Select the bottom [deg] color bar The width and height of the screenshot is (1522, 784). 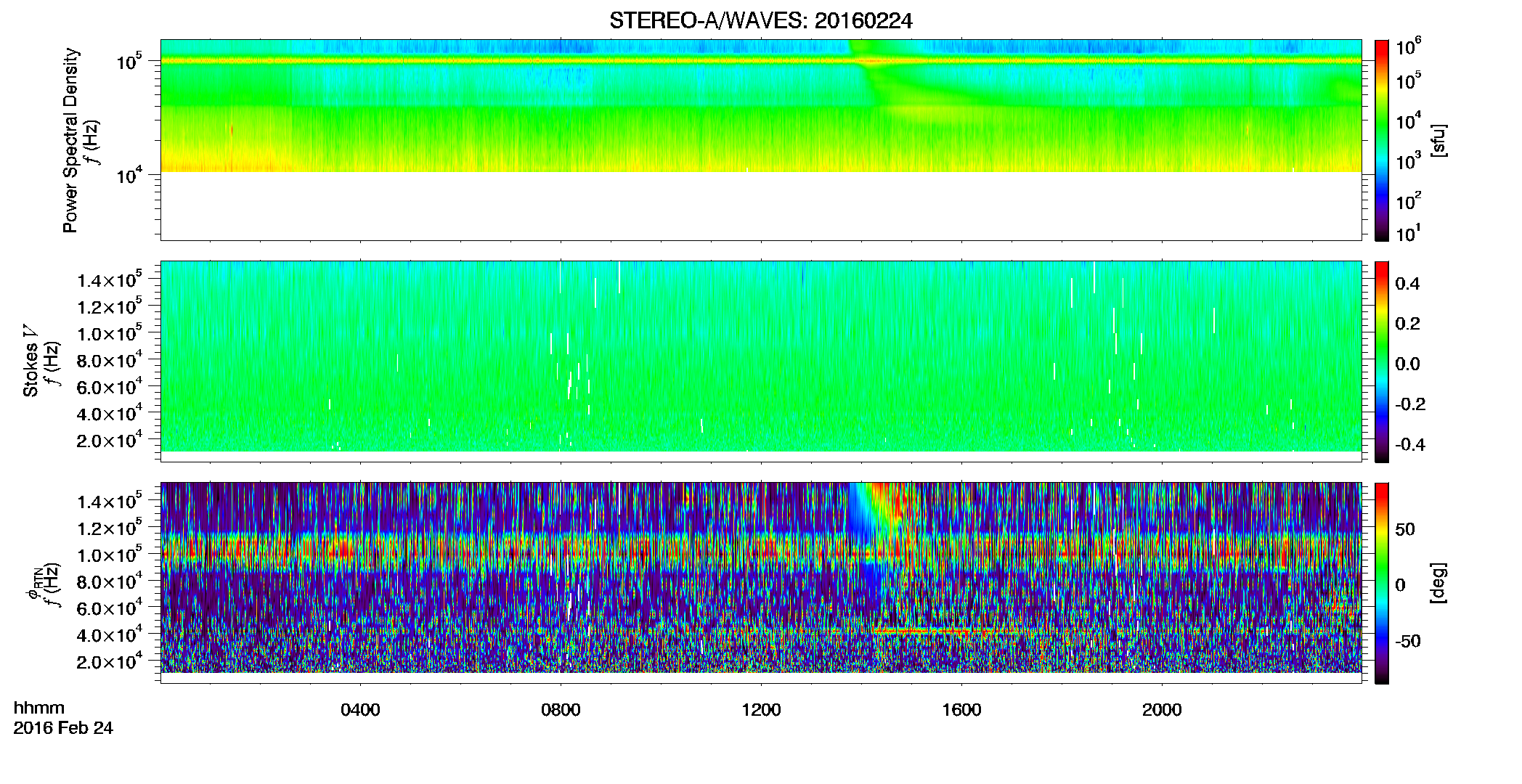click(1382, 583)
